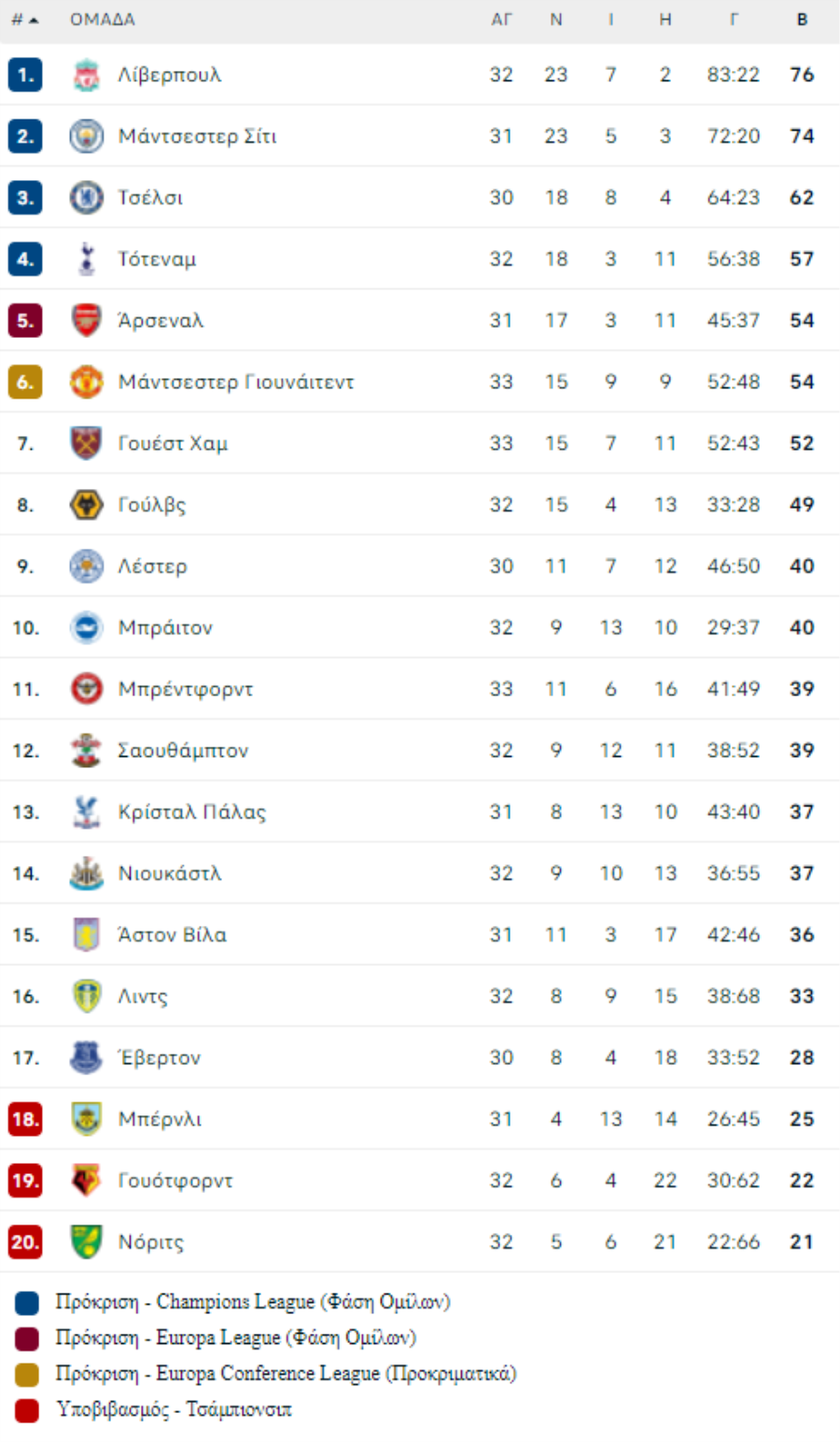Screen dimensions: 840x1442
Task: Sort table by the # rank column
Action: coord(25,20)
